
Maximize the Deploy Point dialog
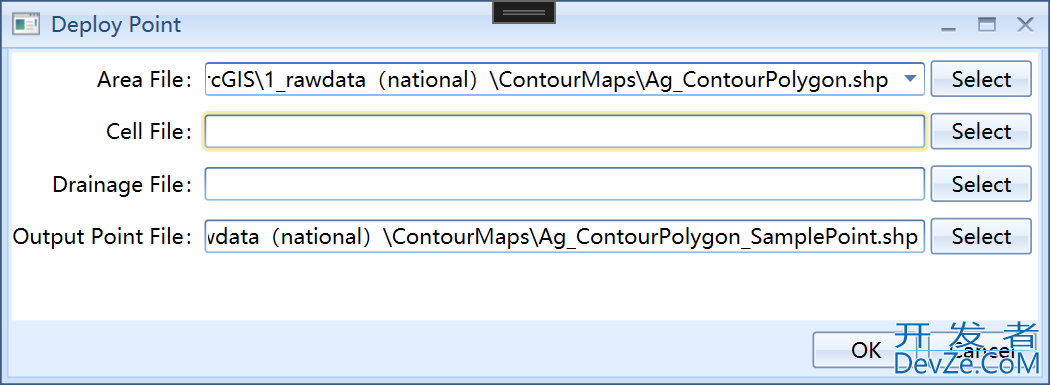pos(986,25)
